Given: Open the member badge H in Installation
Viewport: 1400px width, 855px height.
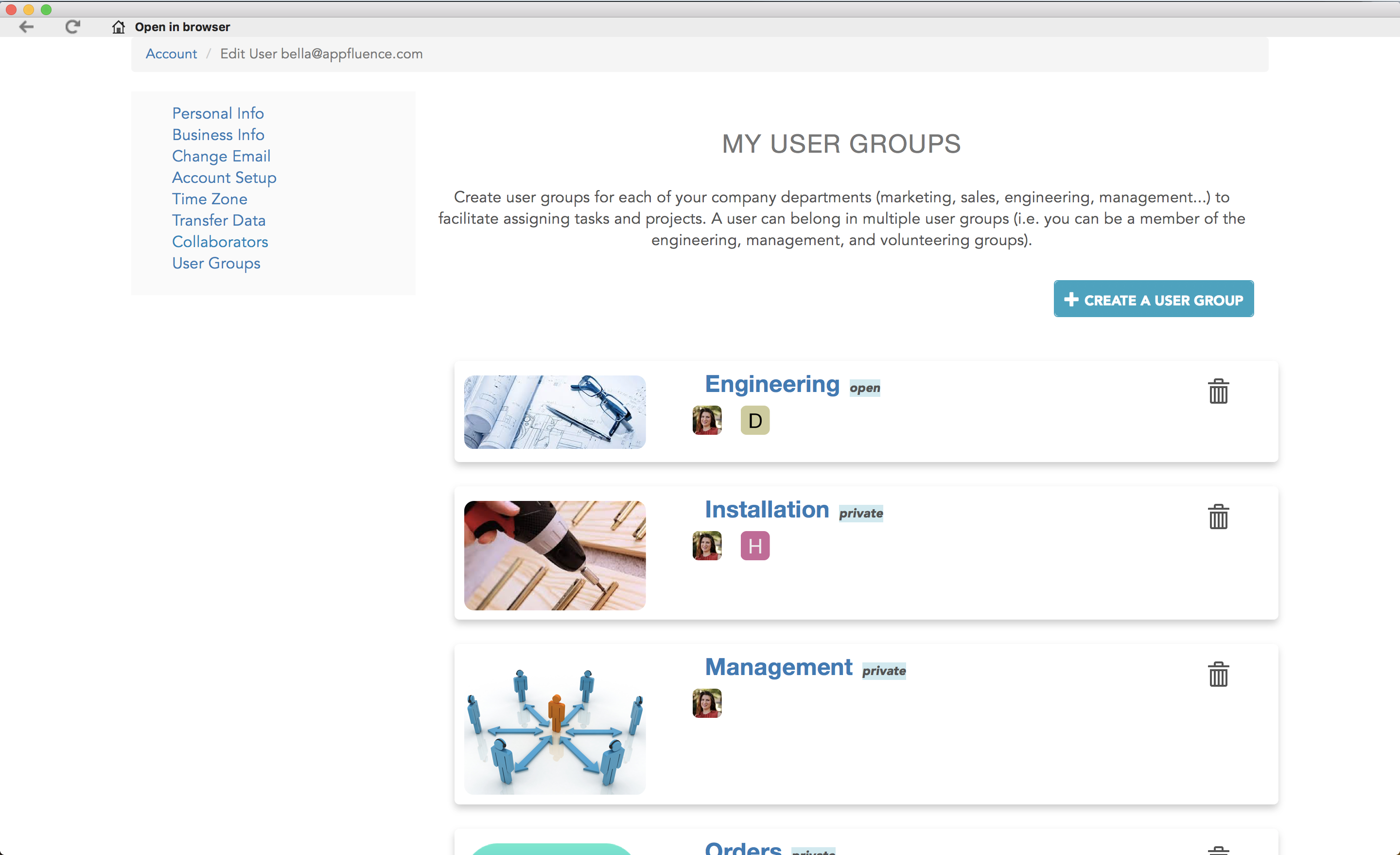Looking at the screenshot, I should [754, 546].
